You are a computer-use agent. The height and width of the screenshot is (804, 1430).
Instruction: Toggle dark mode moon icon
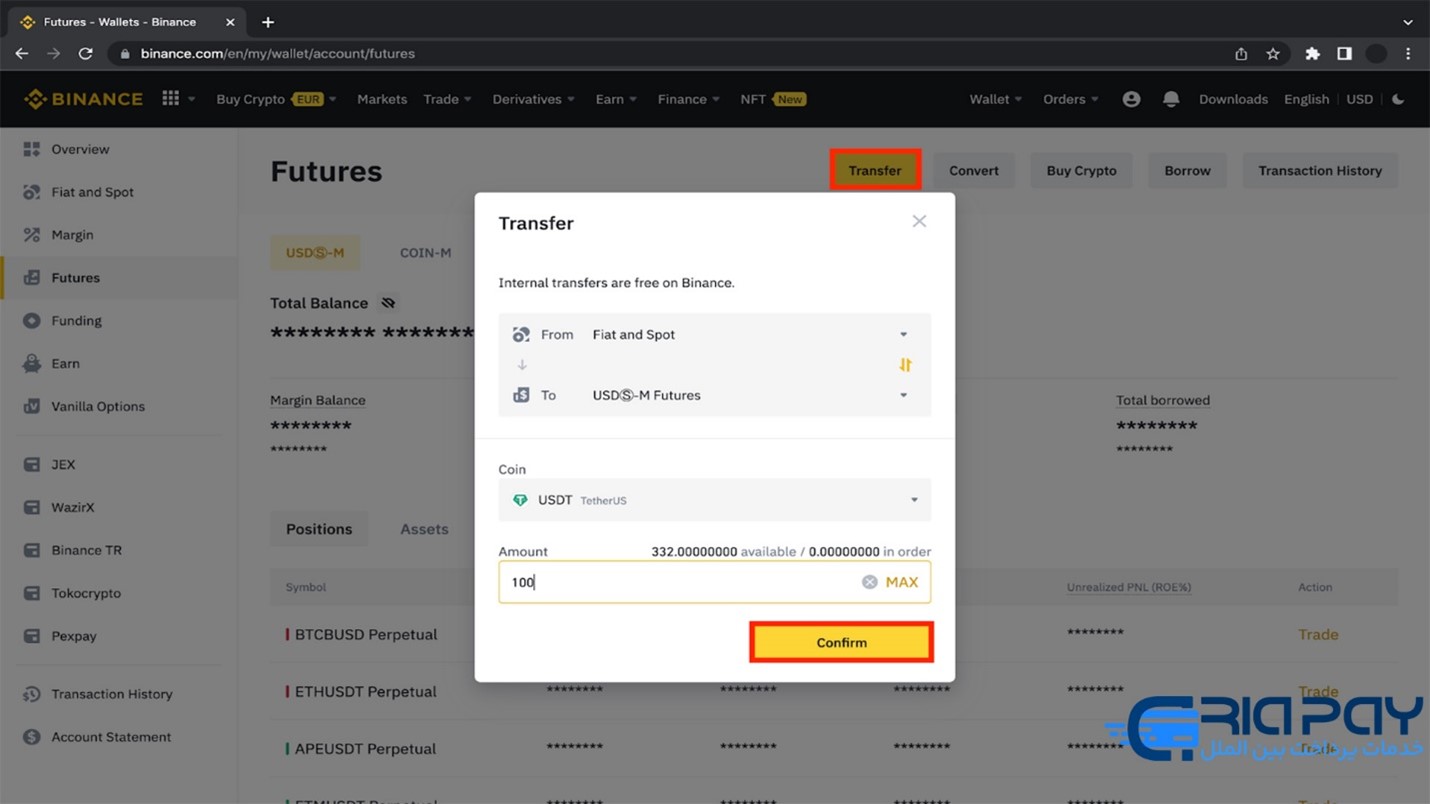tap(1398, 99)
